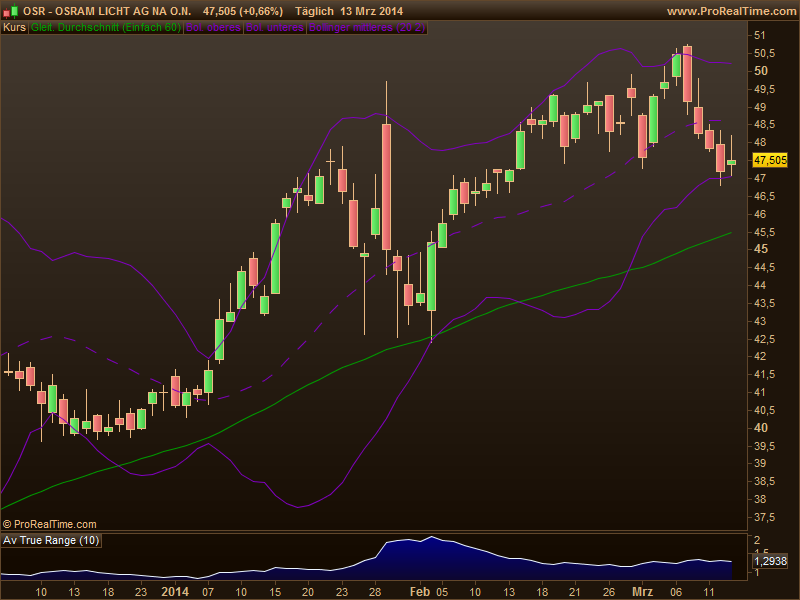Click price axis label 48,5
This screenshot has width=800, height=600.
[x=764, y=124]
